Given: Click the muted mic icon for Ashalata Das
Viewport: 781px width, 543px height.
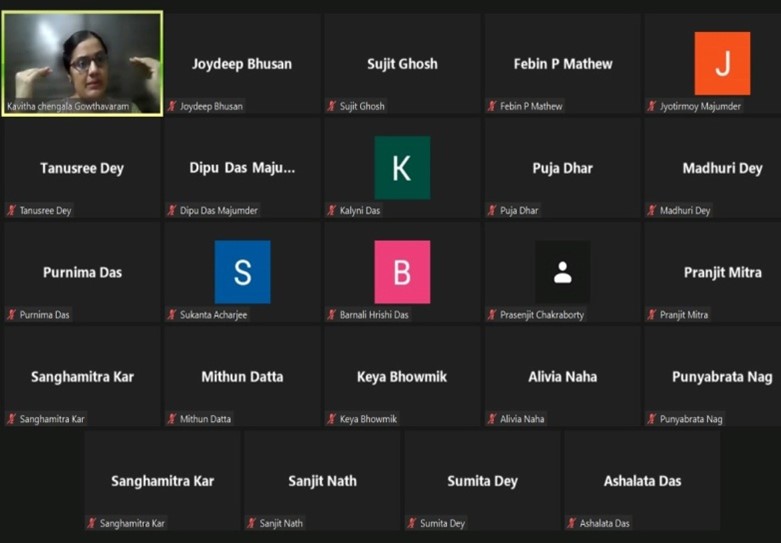Looking at the screenshot, I should [x=572, y=523].
